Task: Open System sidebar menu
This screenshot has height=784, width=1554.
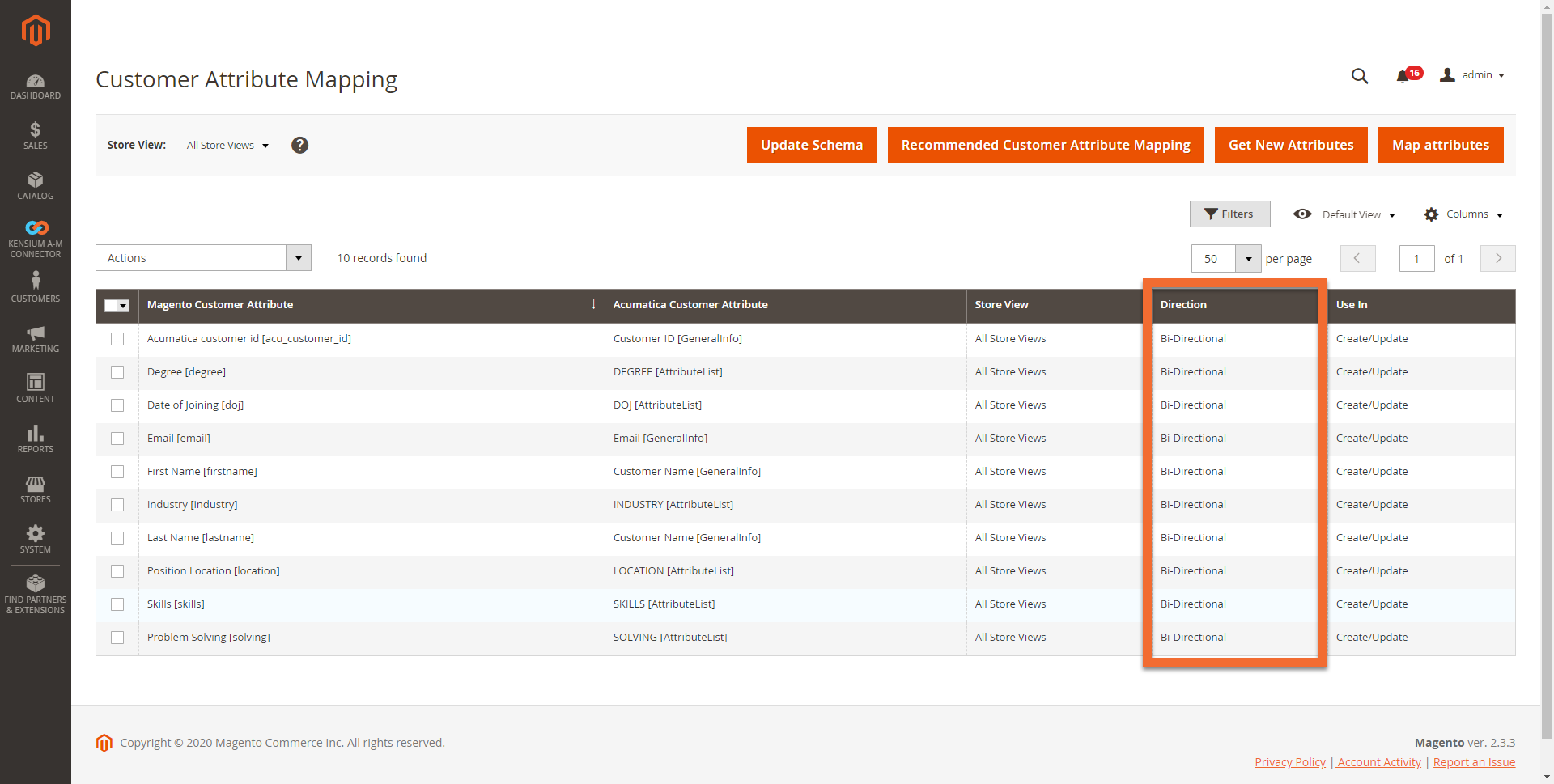Action: (36, 539)
